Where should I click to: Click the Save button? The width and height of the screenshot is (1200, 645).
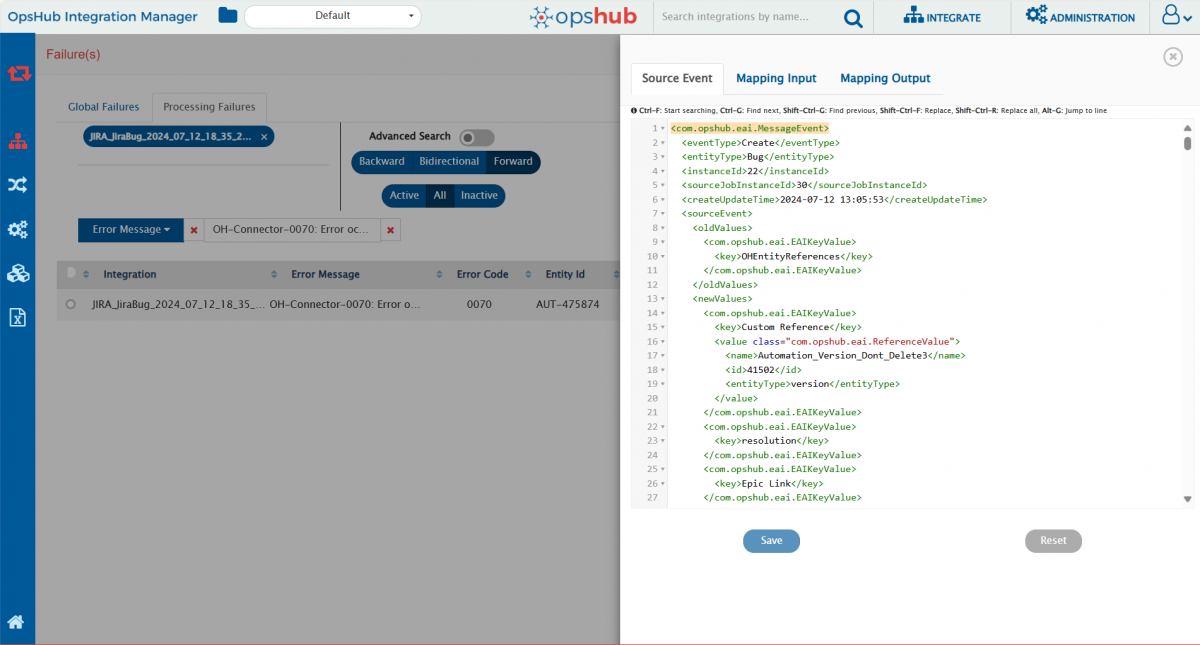(771, 541)
